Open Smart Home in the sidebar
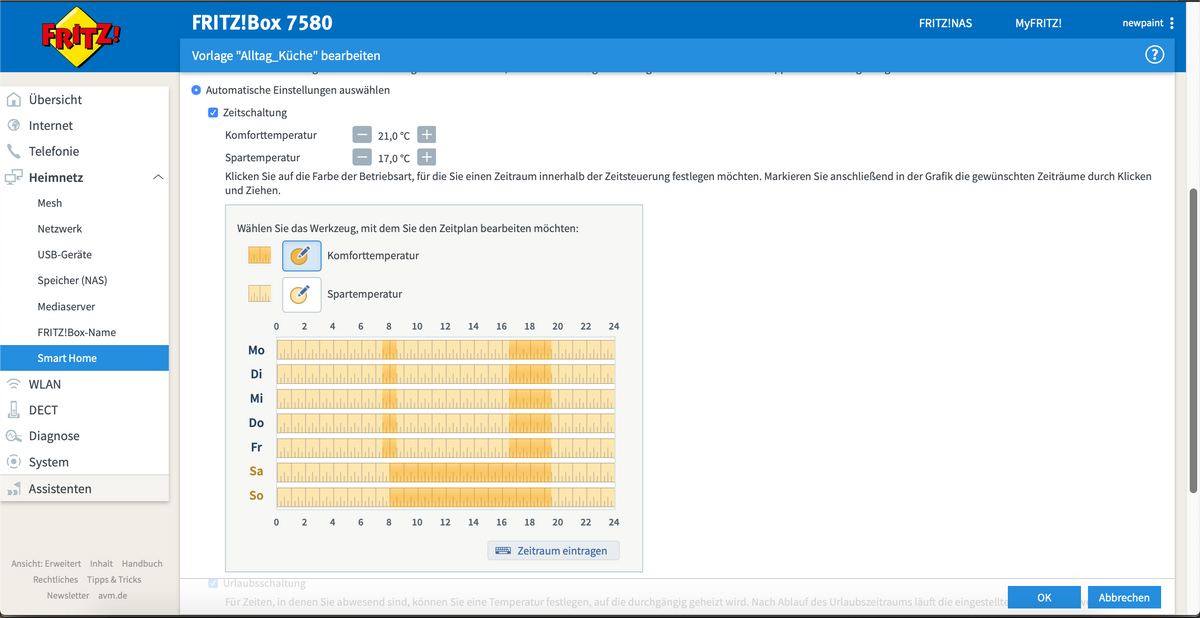The image size is (1200, 618). (x=84, y=358)
